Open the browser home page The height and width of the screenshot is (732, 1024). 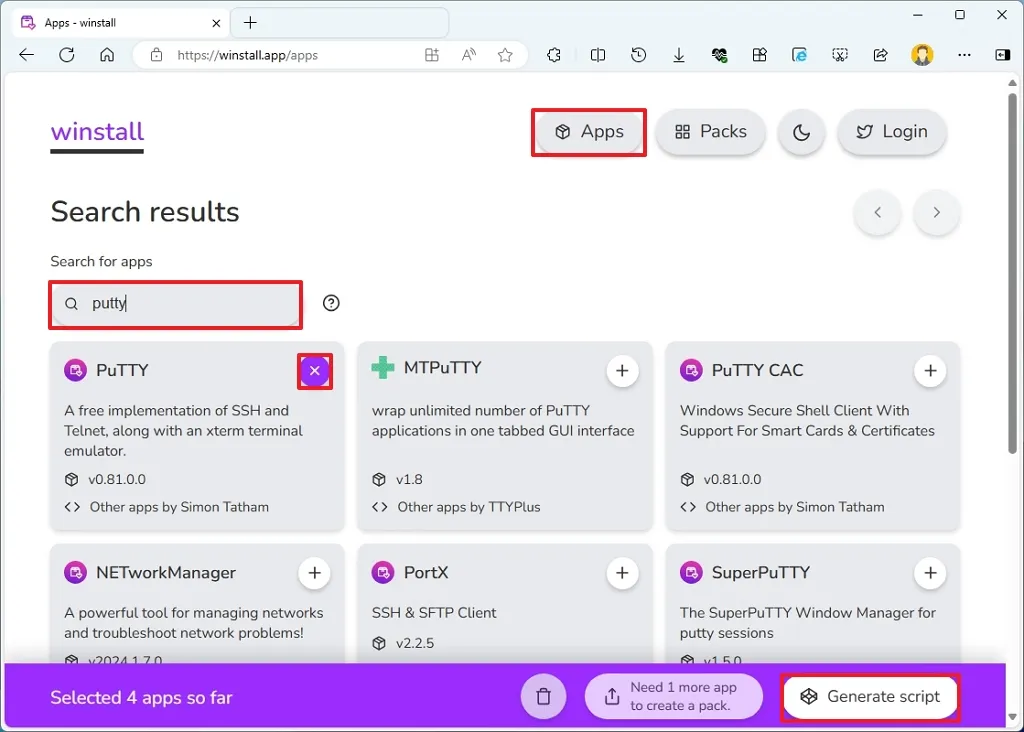pyautogui.click(x=107, y=55)
